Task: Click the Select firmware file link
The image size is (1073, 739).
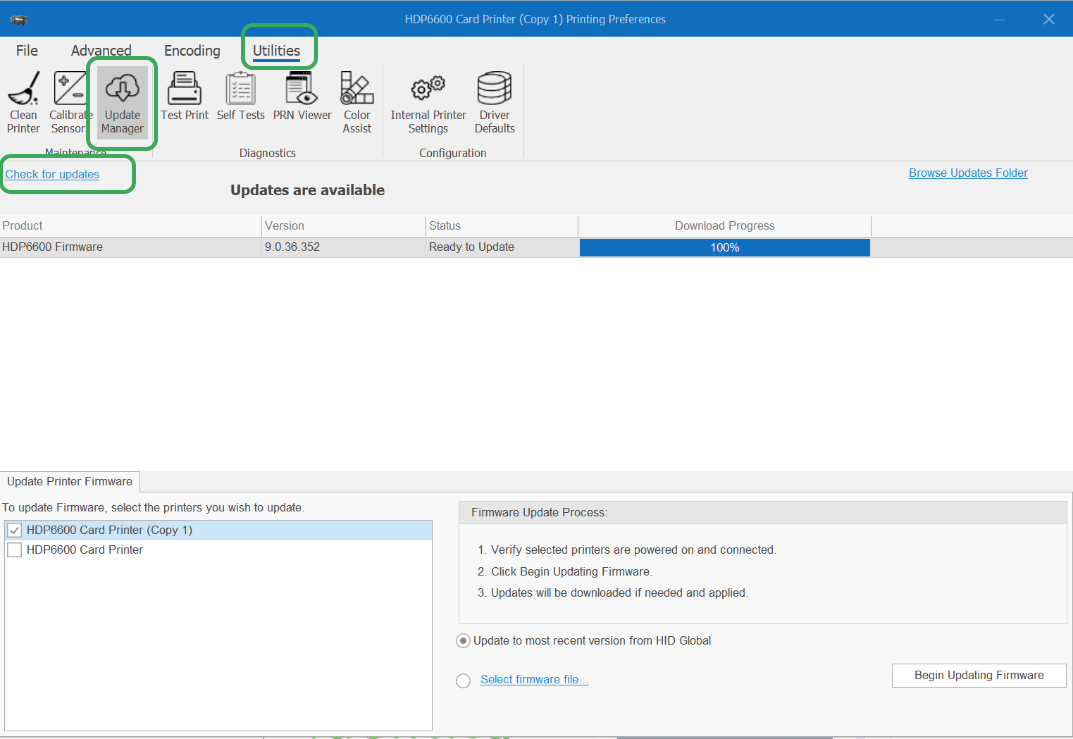Action: pos(534,679)
